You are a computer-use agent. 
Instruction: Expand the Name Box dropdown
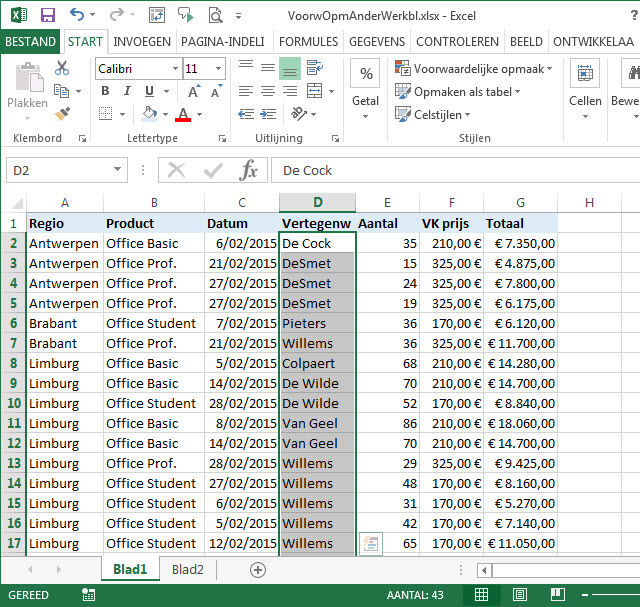(117, 169)
